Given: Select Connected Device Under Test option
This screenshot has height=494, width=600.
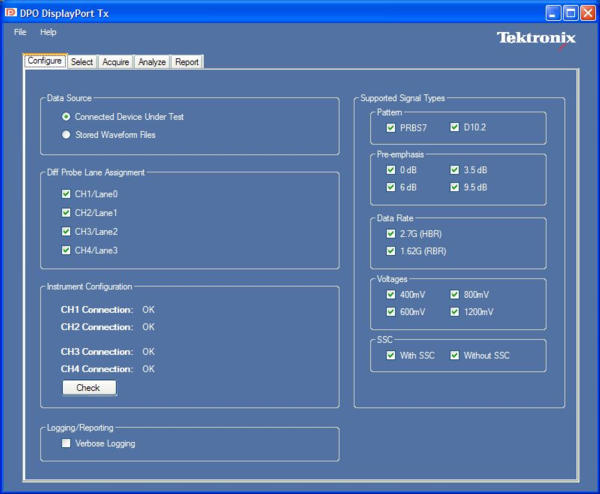Looking at the screenshot, I should [66, 117].
